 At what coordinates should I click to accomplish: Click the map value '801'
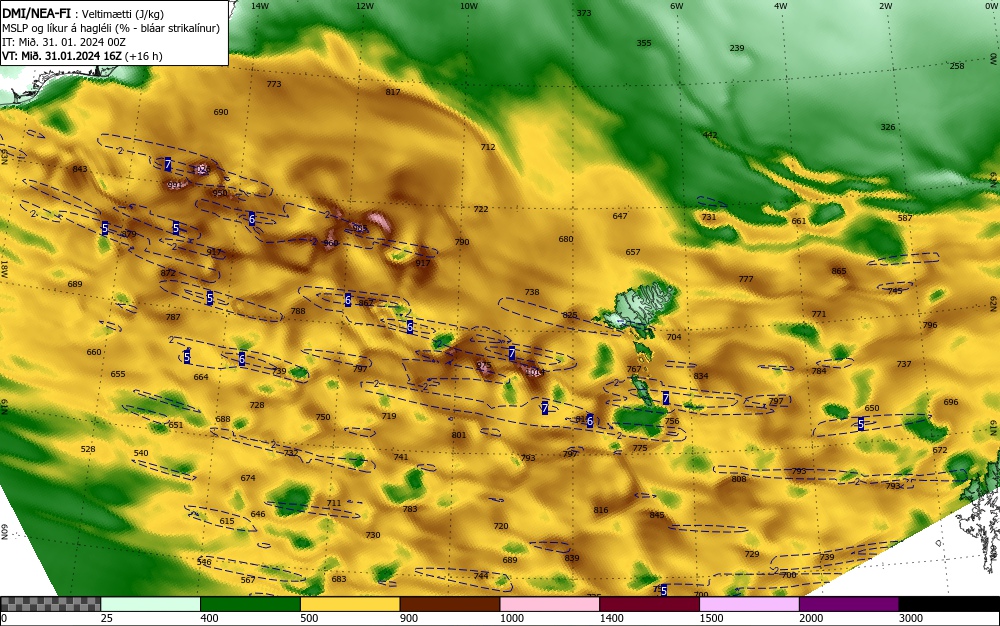[x=459, y=435]
